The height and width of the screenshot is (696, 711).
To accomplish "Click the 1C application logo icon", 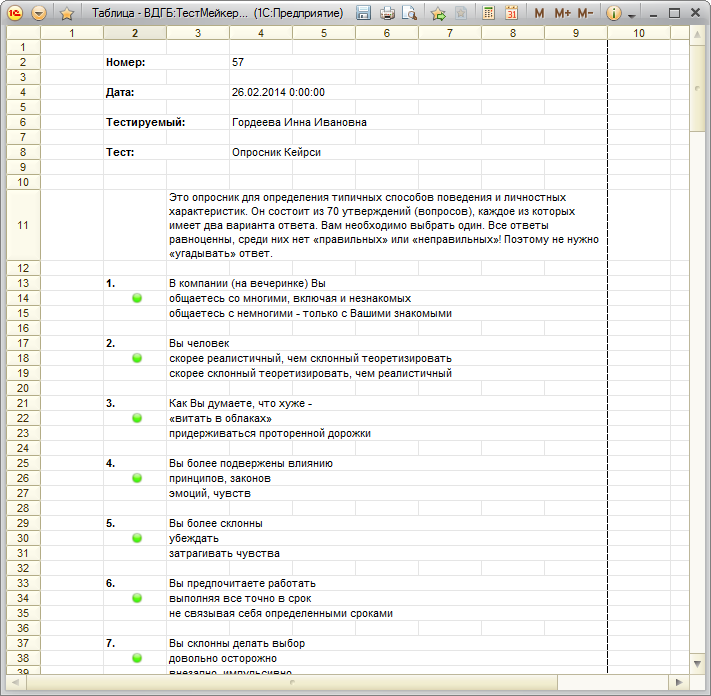I will pos(15,13).
